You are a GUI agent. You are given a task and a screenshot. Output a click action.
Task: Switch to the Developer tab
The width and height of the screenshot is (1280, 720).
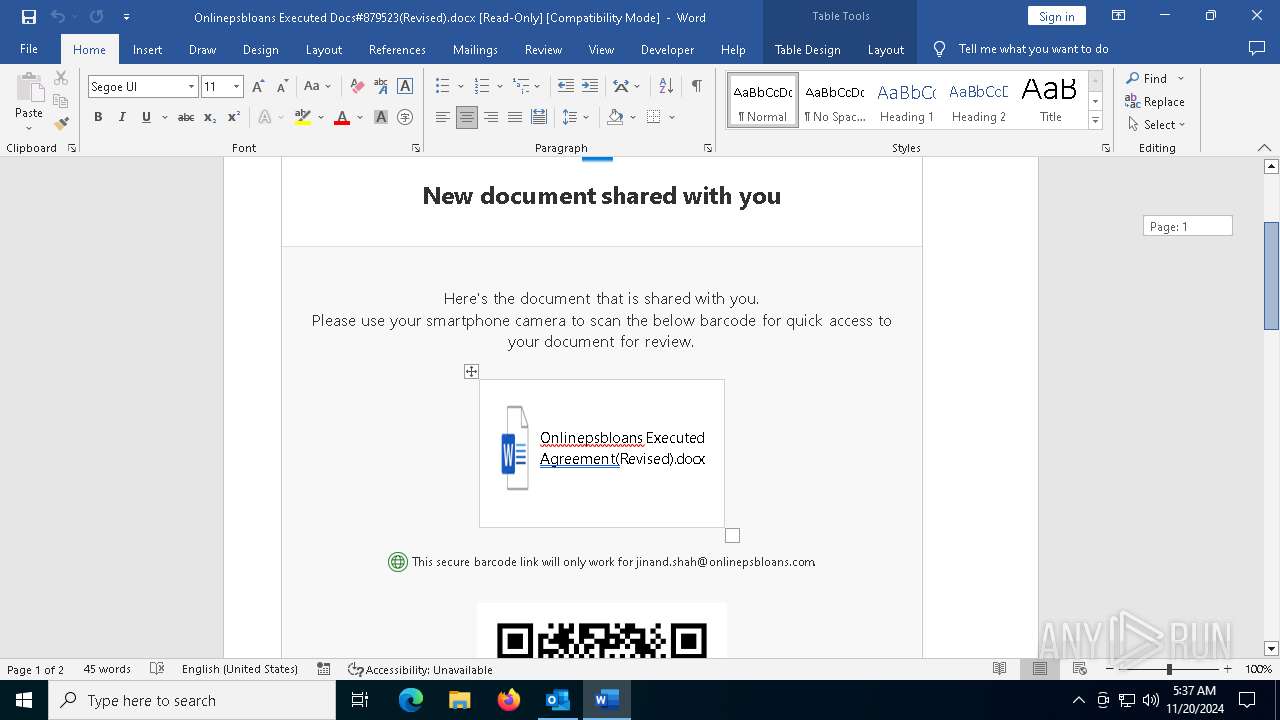click(x=667, y=49)
